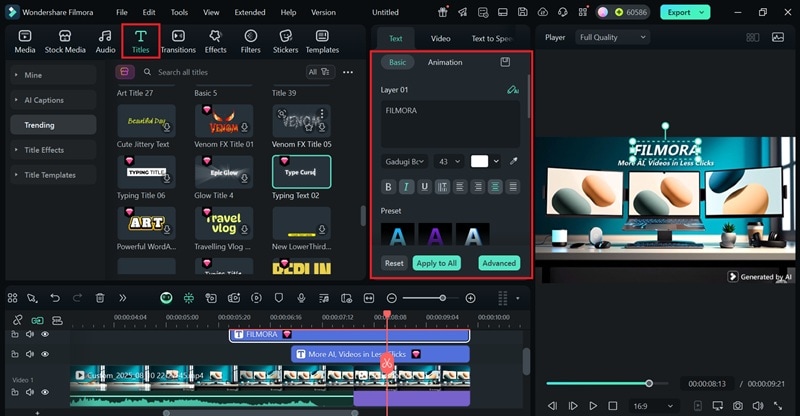Screen dimensions: 800x416
Task: Open the Edit menu
Action: (x=149, y=12)
